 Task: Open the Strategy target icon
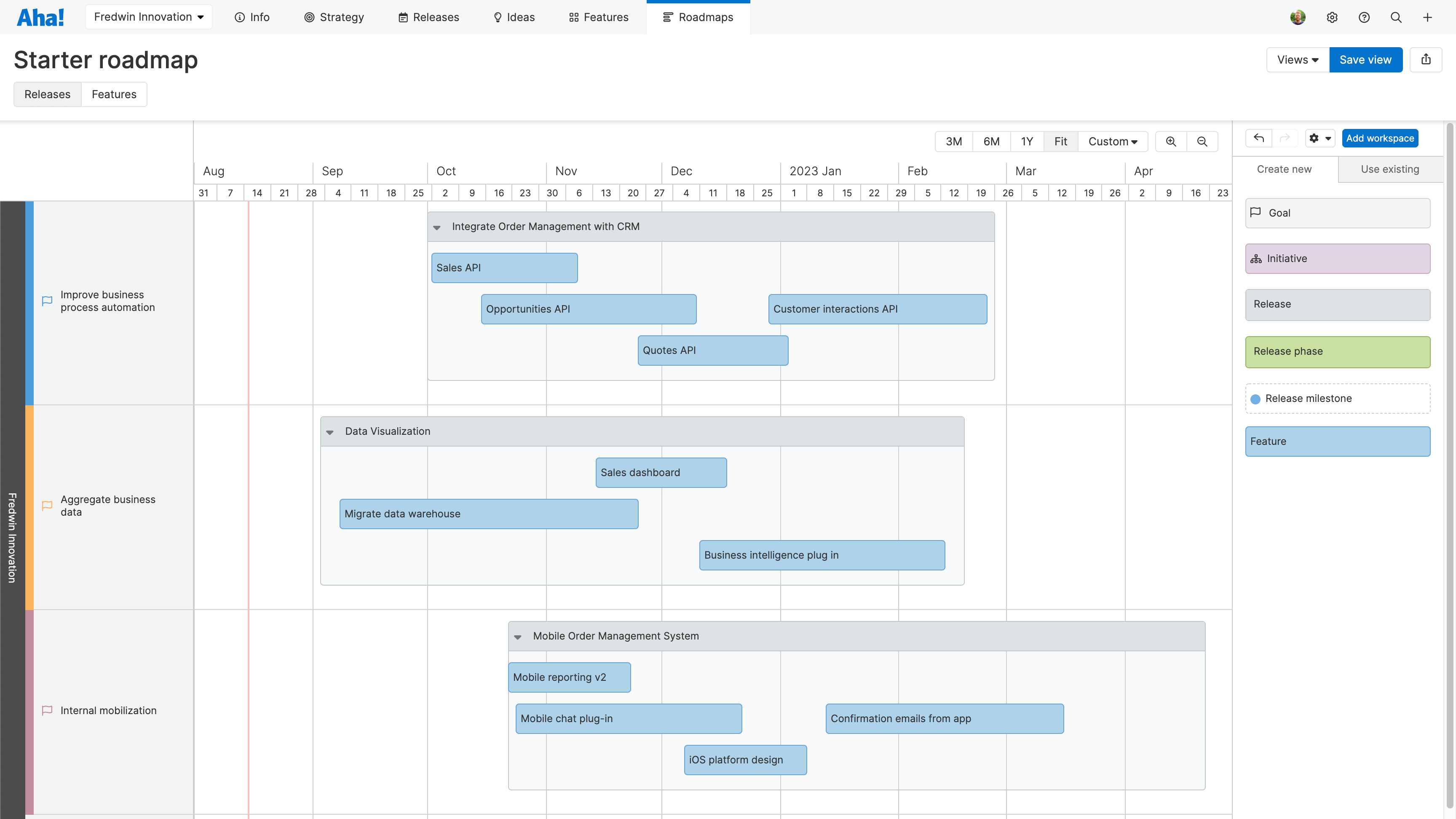309,17
